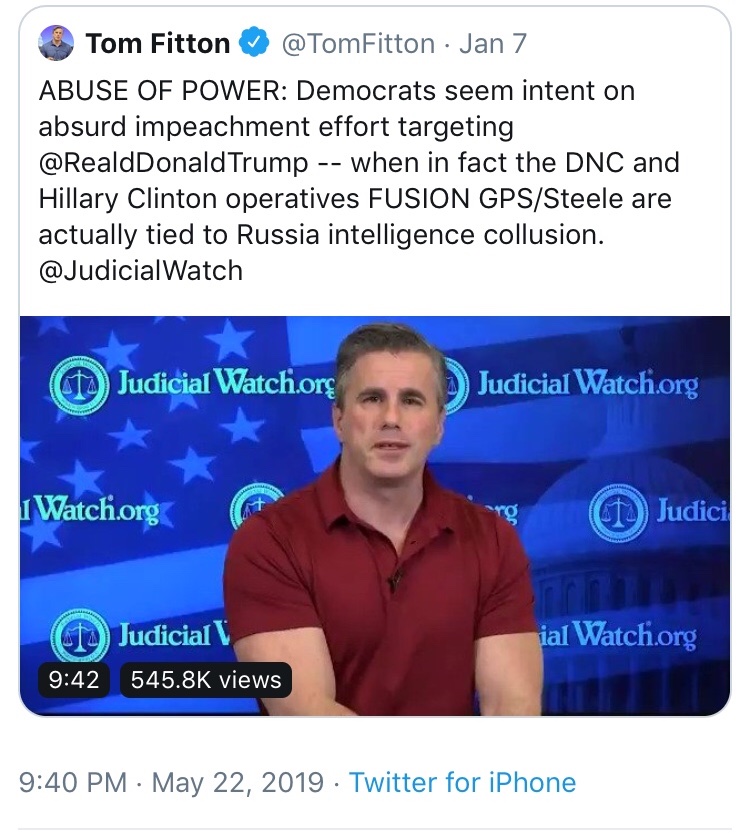The image size is (750, 833).
Task: Click the 545.8K views label
Action: 206,681
